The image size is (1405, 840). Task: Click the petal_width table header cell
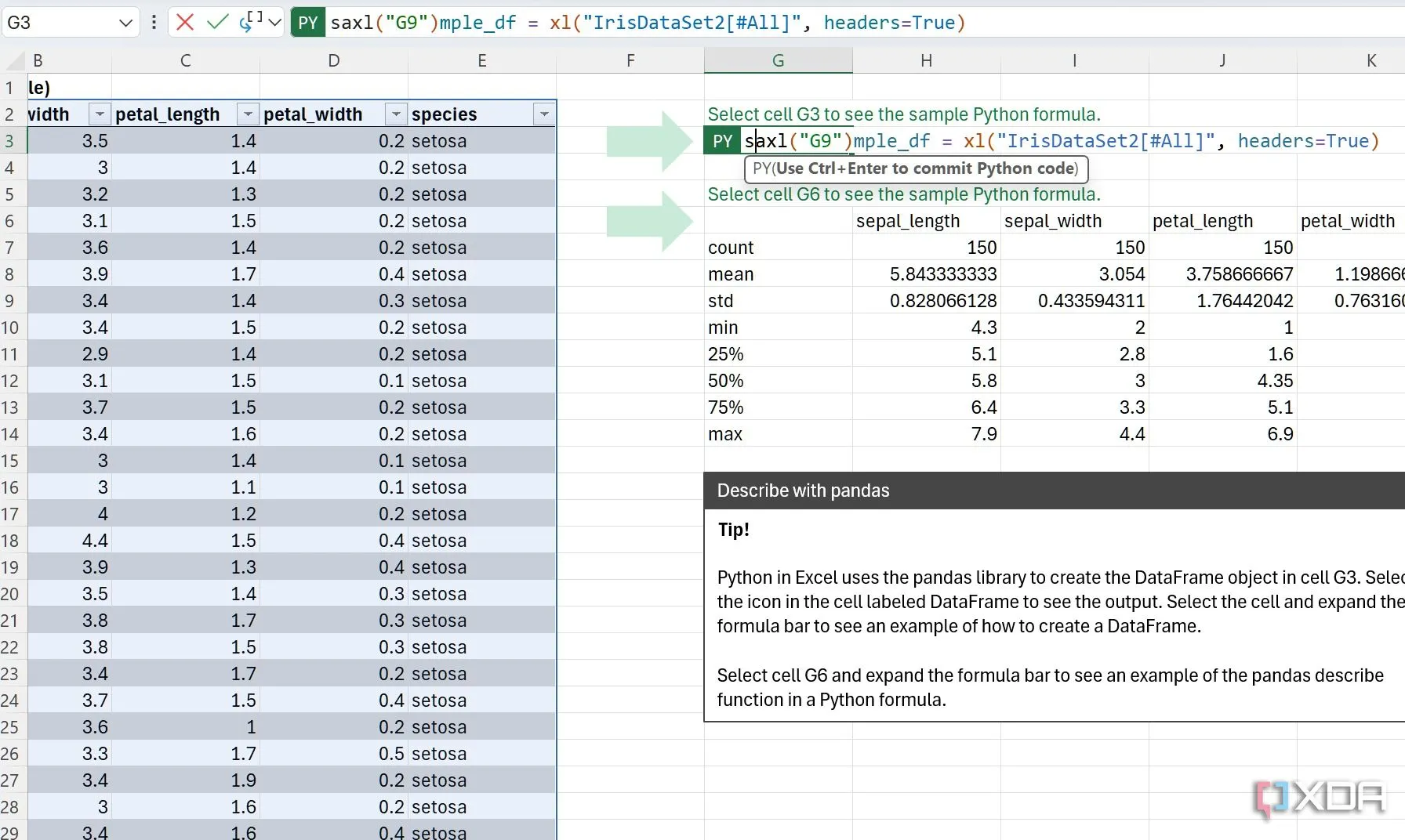334,114
